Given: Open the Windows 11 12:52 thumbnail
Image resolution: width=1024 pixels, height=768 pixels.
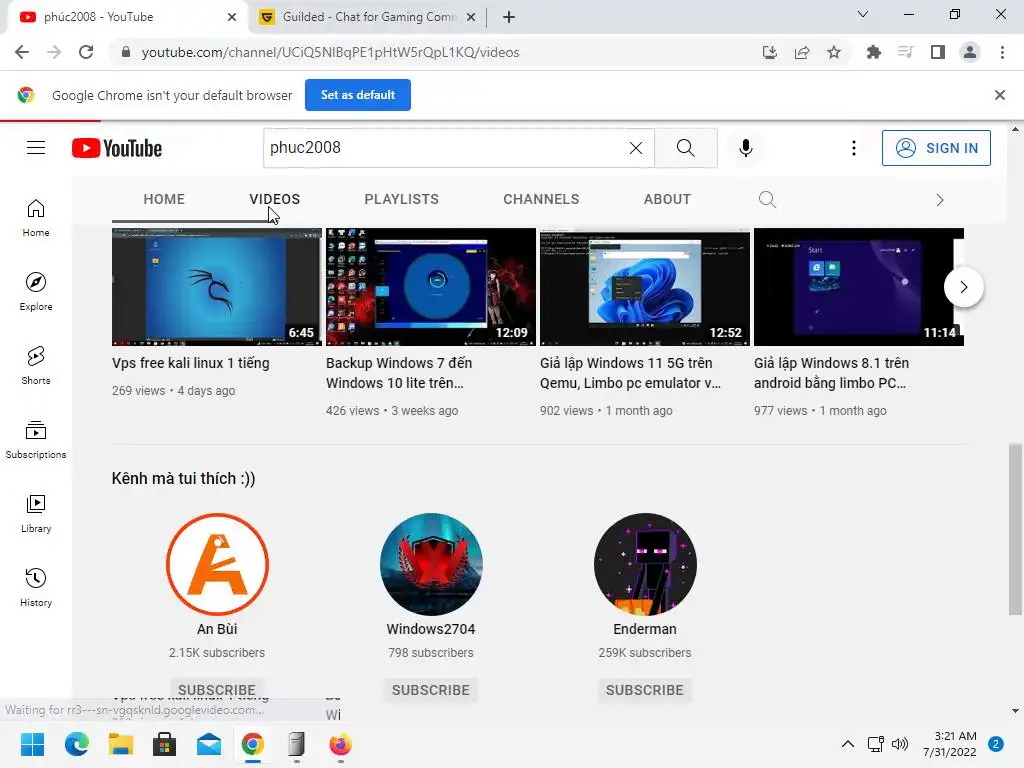Looking at the screenshot, I should coord(645,287).
